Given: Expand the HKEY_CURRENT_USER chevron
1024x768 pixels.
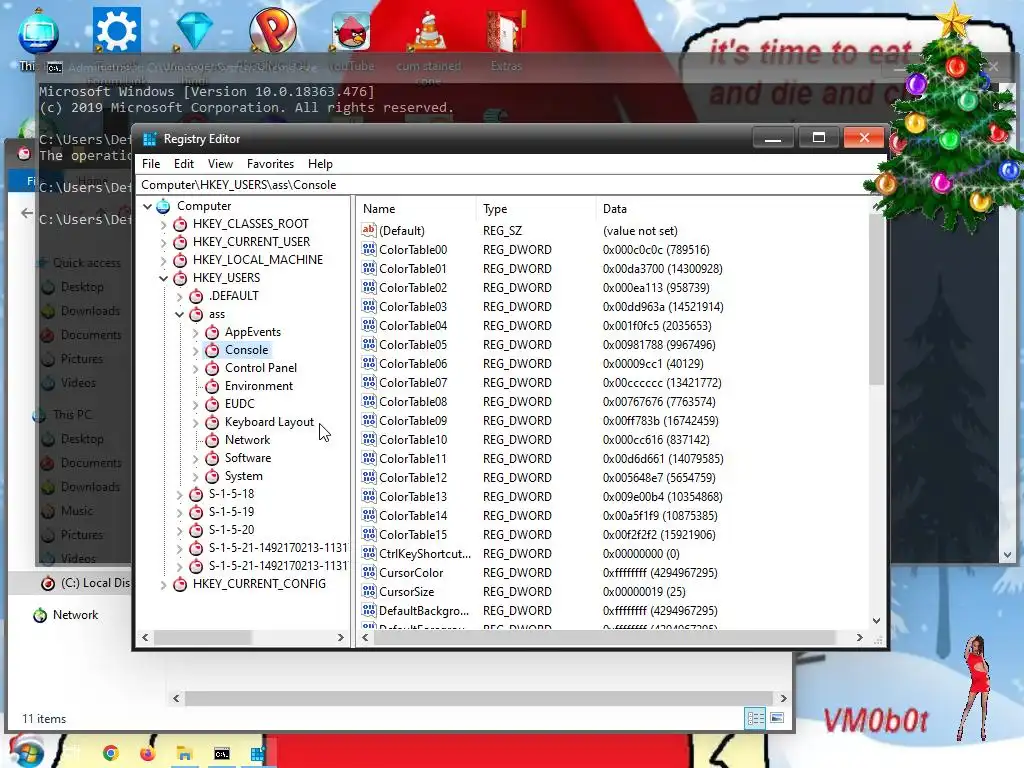Looking at the screenshot, I should (x=163, y=242).
